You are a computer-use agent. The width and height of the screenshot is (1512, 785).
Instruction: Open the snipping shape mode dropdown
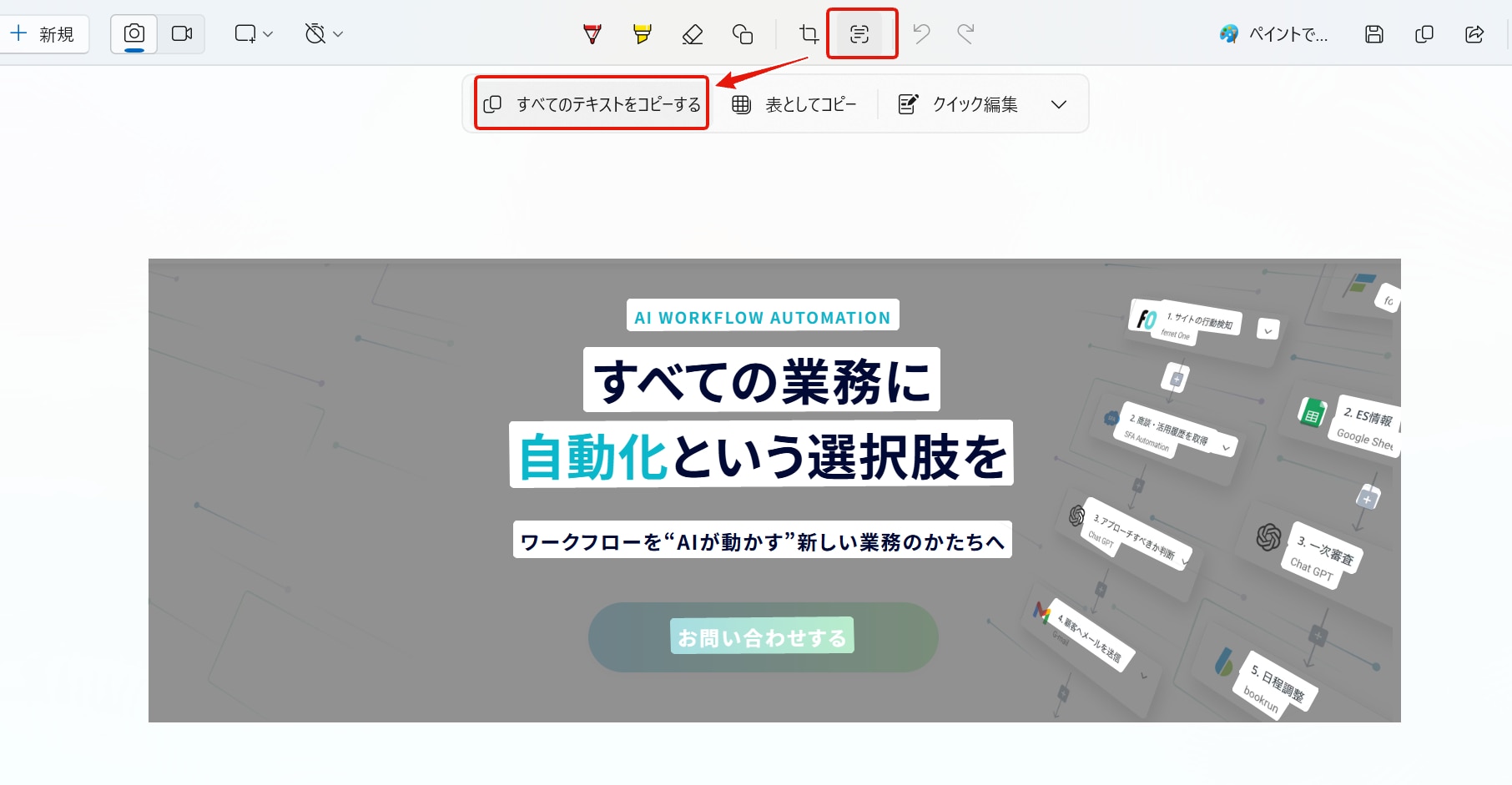(266, 34)
